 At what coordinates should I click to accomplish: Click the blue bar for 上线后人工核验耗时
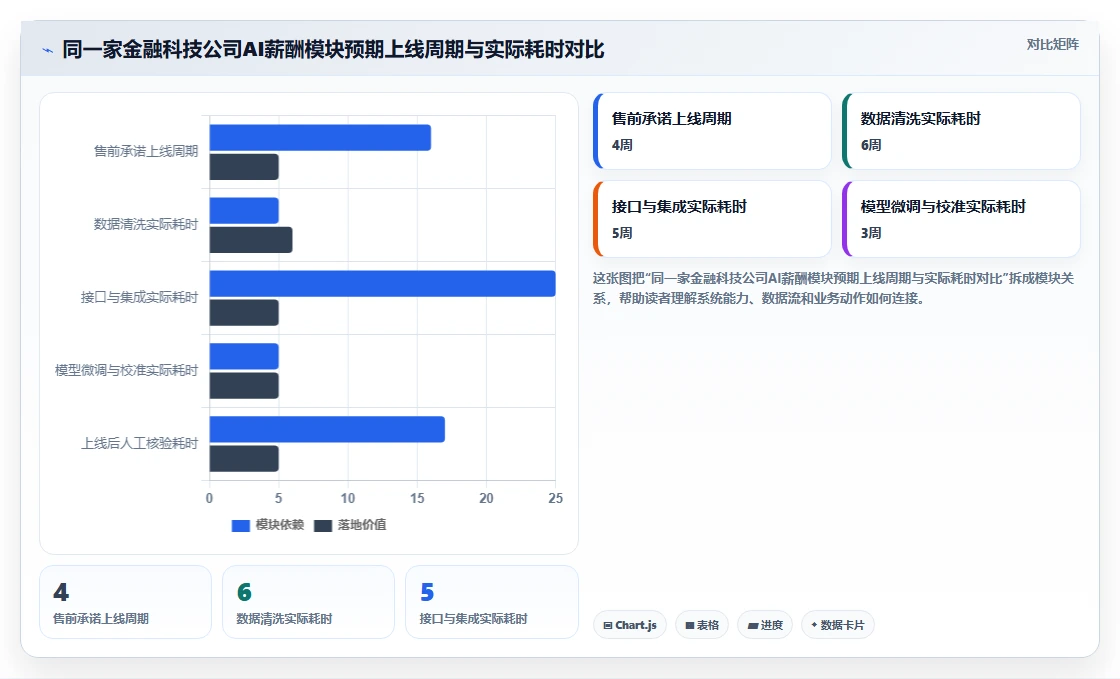(x=327, y=429)
